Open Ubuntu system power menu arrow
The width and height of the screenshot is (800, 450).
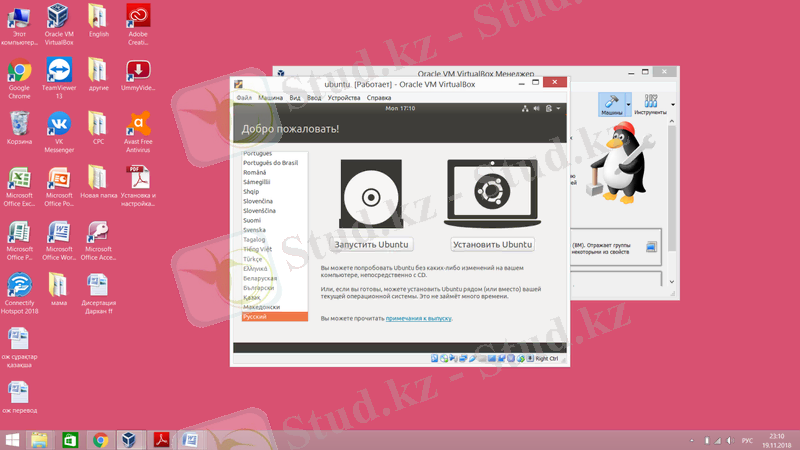click(x=559, y=108)
